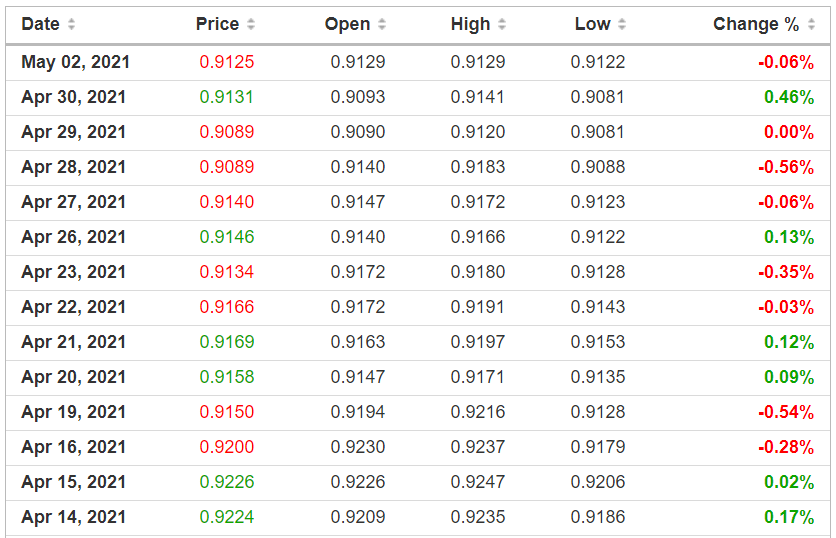
Task: Select the Apr 30, 2021 row date
Action: coord(73,97)
